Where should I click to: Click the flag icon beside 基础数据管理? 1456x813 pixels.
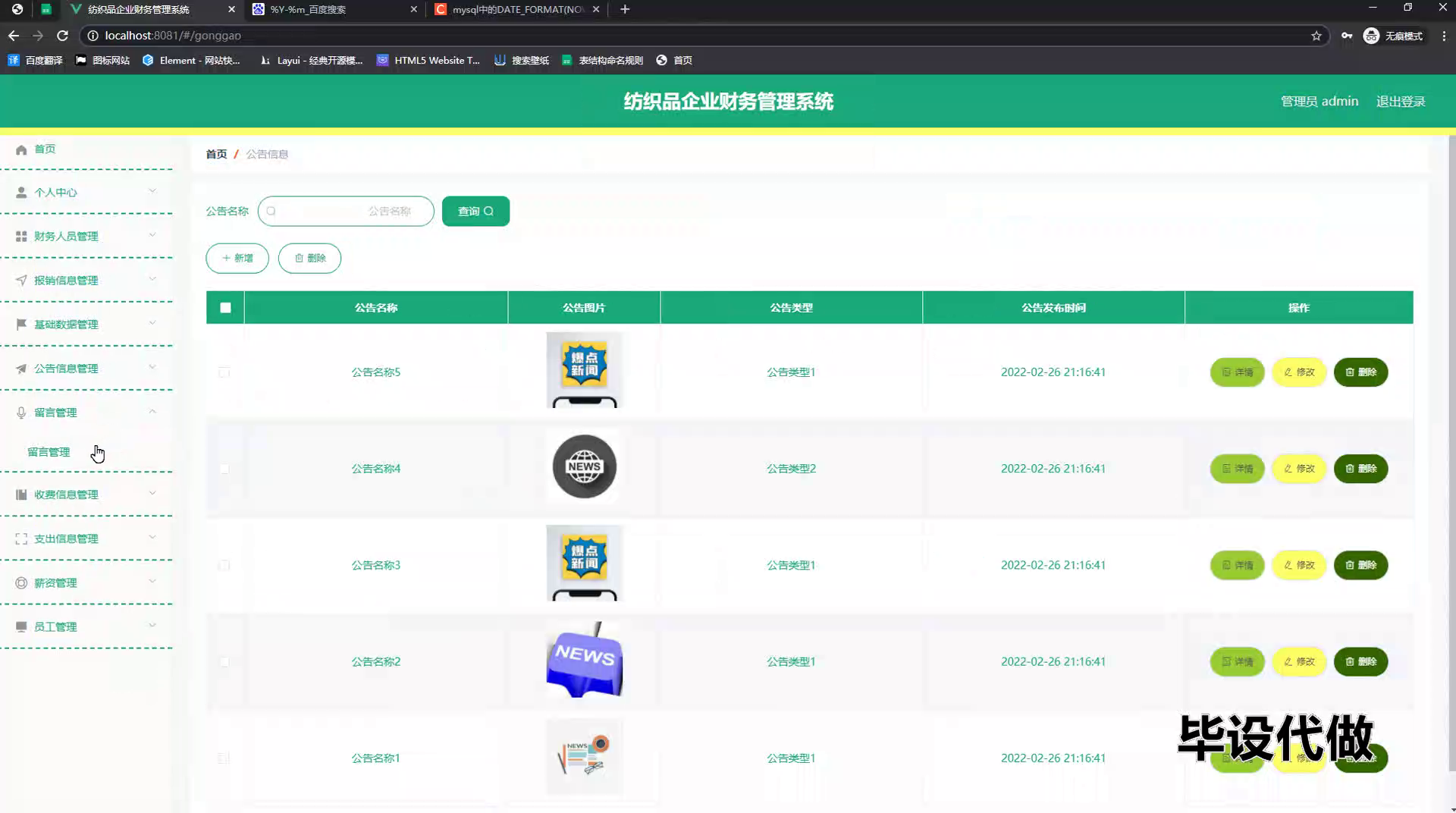21,325
